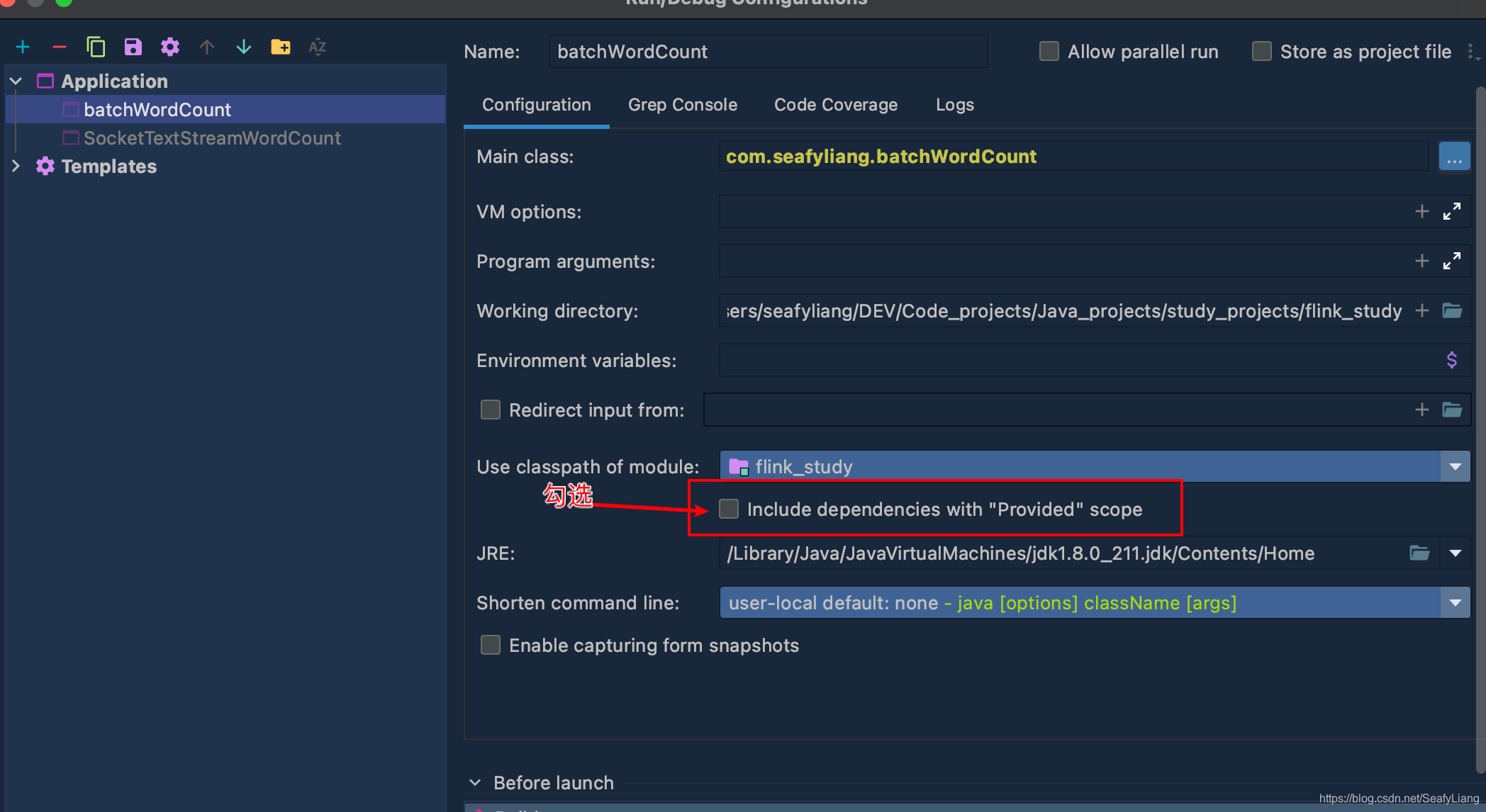
Task: Enable Allow parallel run checkbox
Action: (1049, 52)
